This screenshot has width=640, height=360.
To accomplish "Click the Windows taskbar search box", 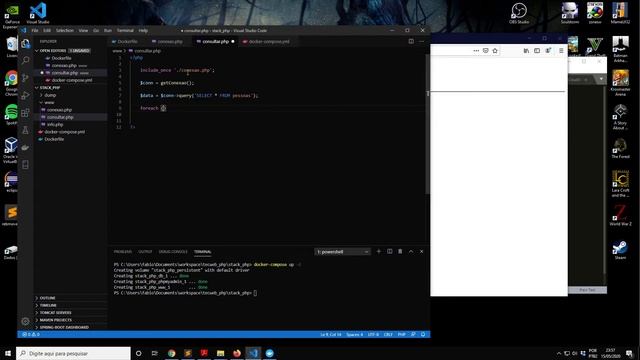I will tap(73, 353).
